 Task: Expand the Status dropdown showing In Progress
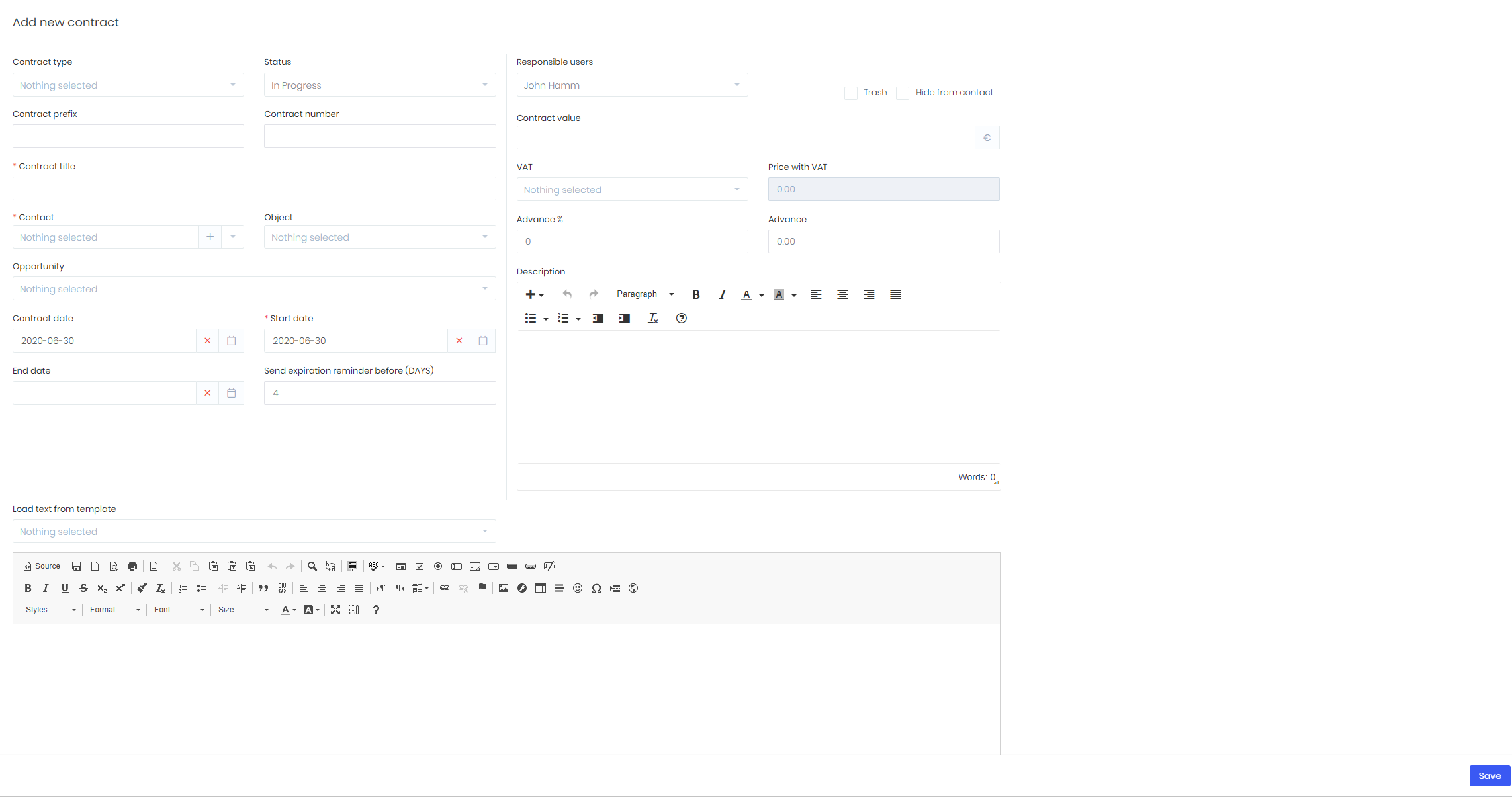[x=380, y=85]
